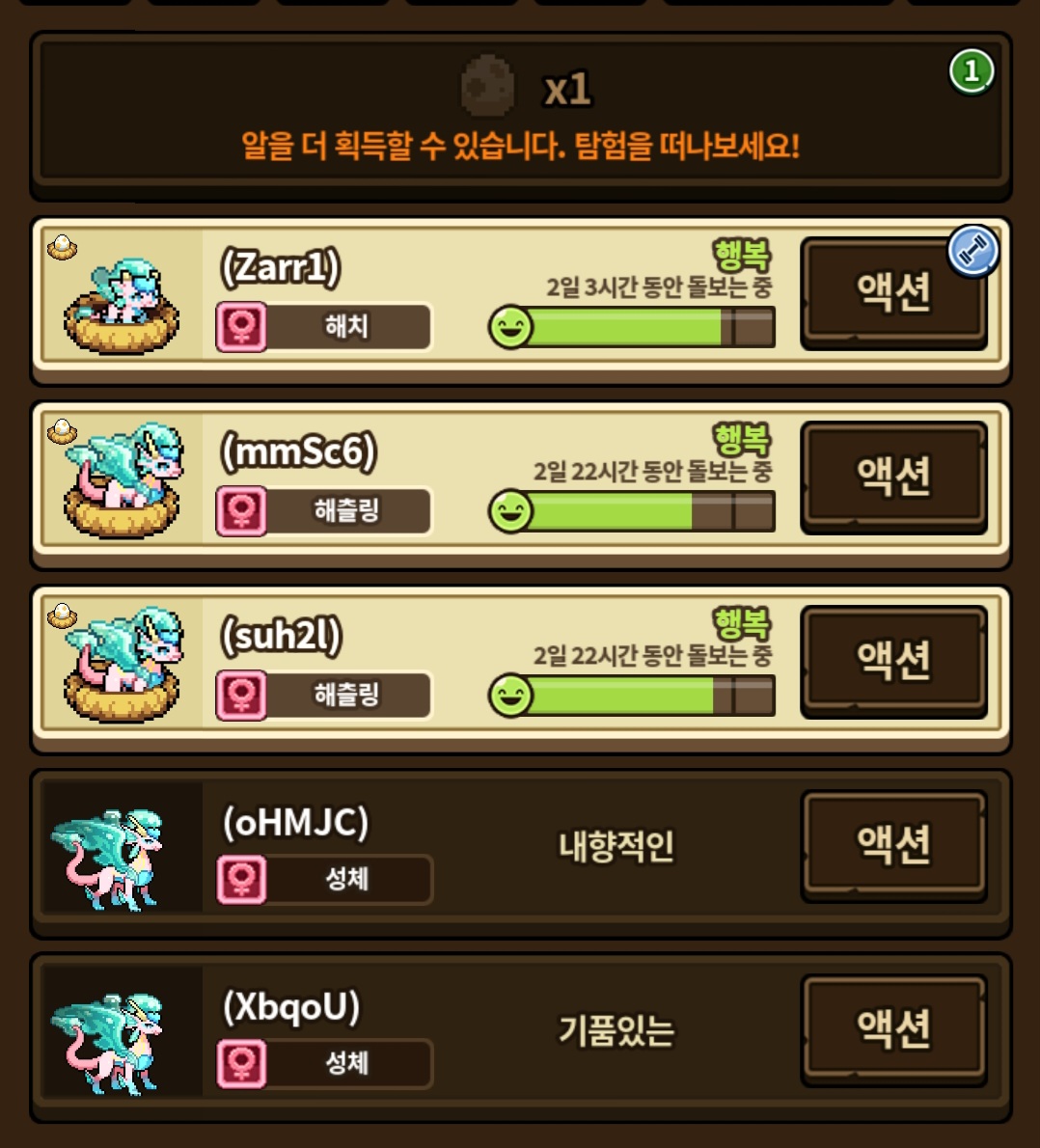Open the 액션 button for Zarr1
This screenshot has width=1040, height=1148.
point(893,293)
